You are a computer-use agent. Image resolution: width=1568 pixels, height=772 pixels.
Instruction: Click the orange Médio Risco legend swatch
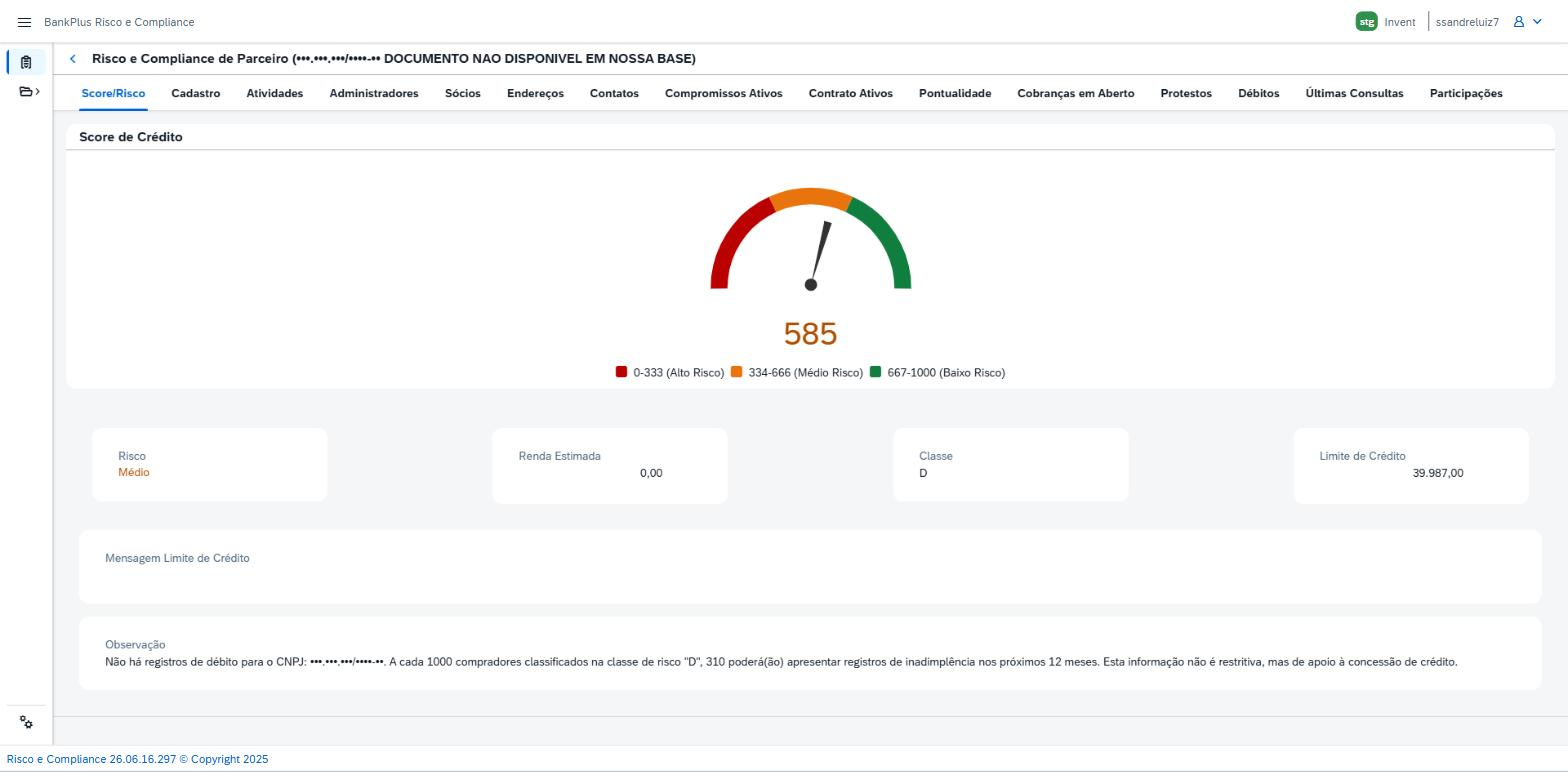click(737, 372)
